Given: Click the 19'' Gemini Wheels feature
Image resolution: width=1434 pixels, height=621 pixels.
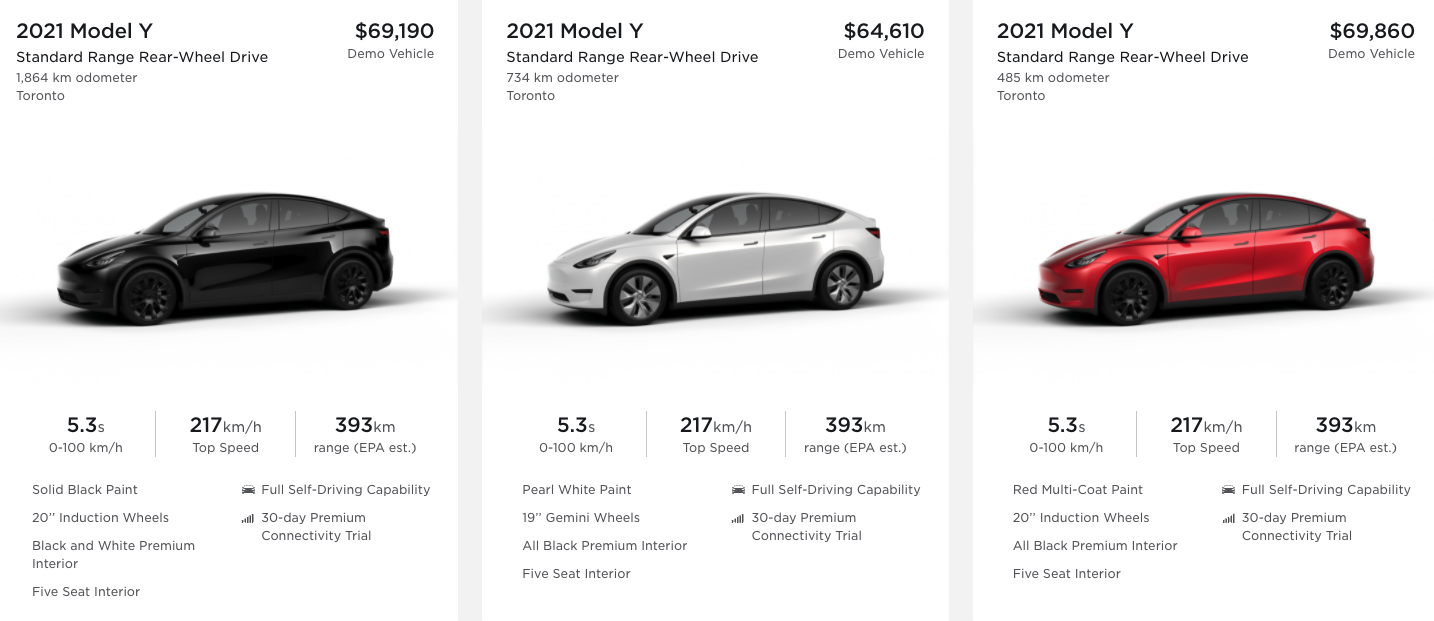Looking at the screenshot, I should tap(581, 518).
